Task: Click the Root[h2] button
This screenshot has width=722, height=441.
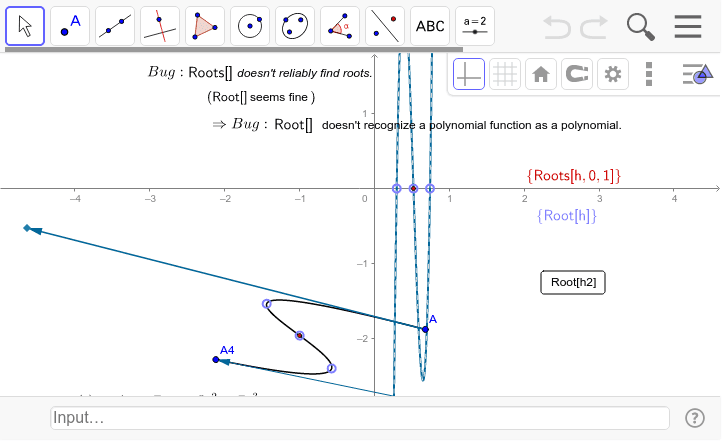Action: [x=573, y=282]
